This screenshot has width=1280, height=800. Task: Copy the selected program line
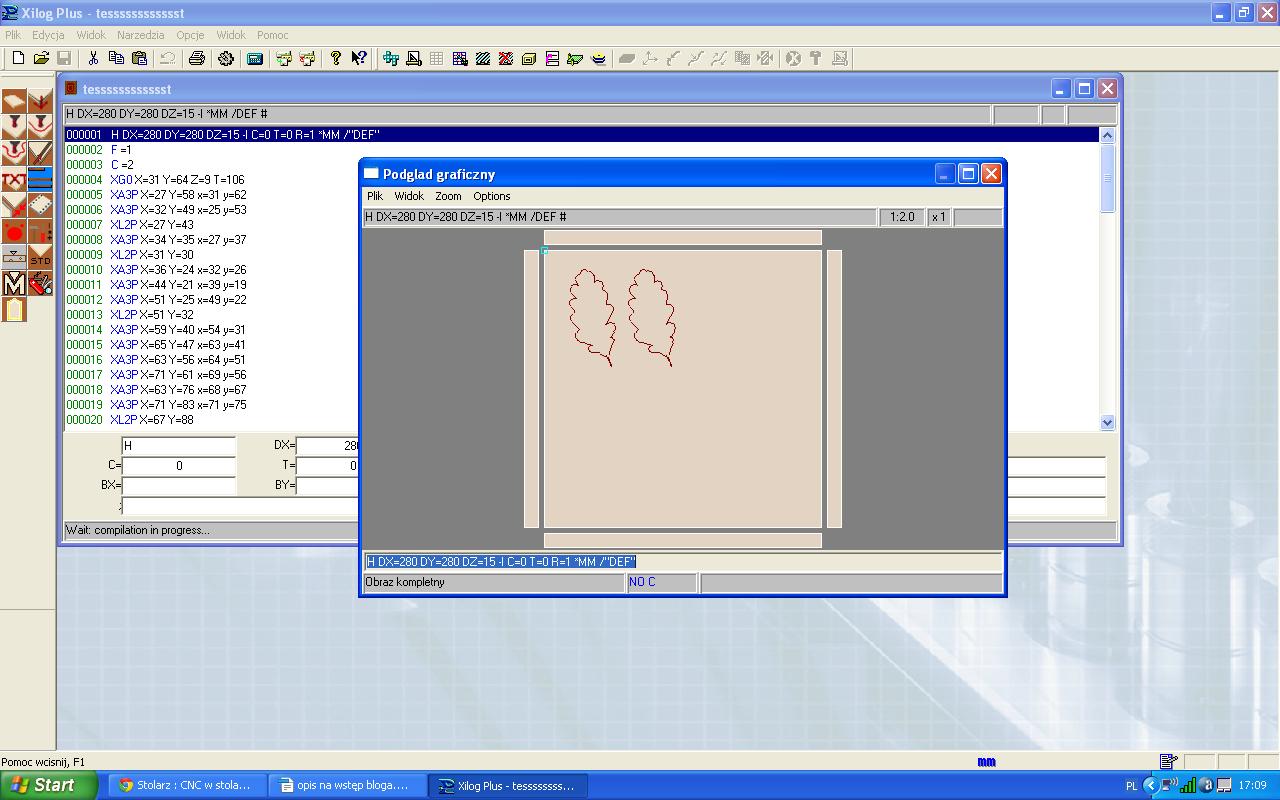point(115,58)
